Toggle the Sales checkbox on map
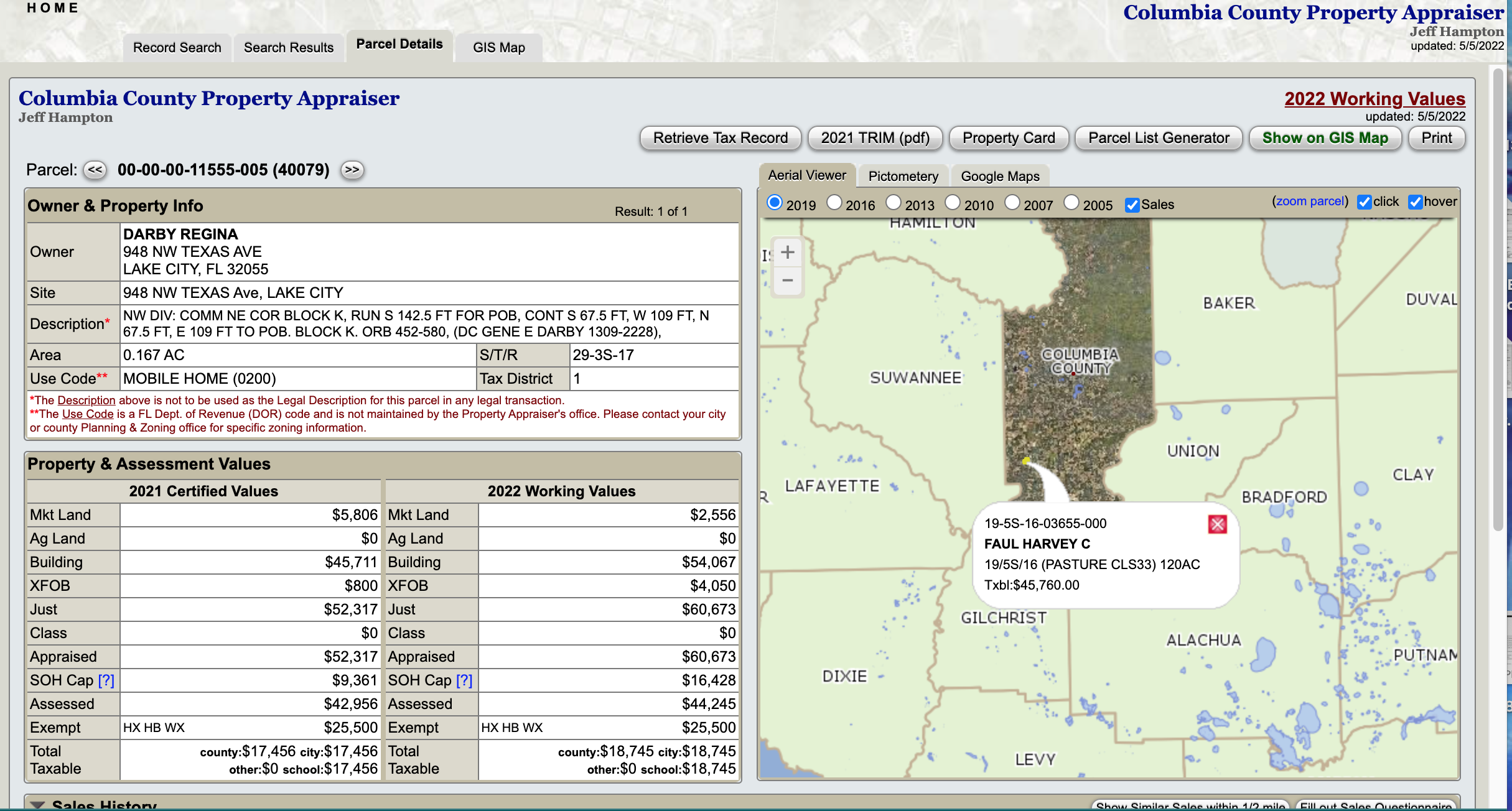This screenshot has height=811, width=1512. pyautogui.click(x=1132, y=205)
